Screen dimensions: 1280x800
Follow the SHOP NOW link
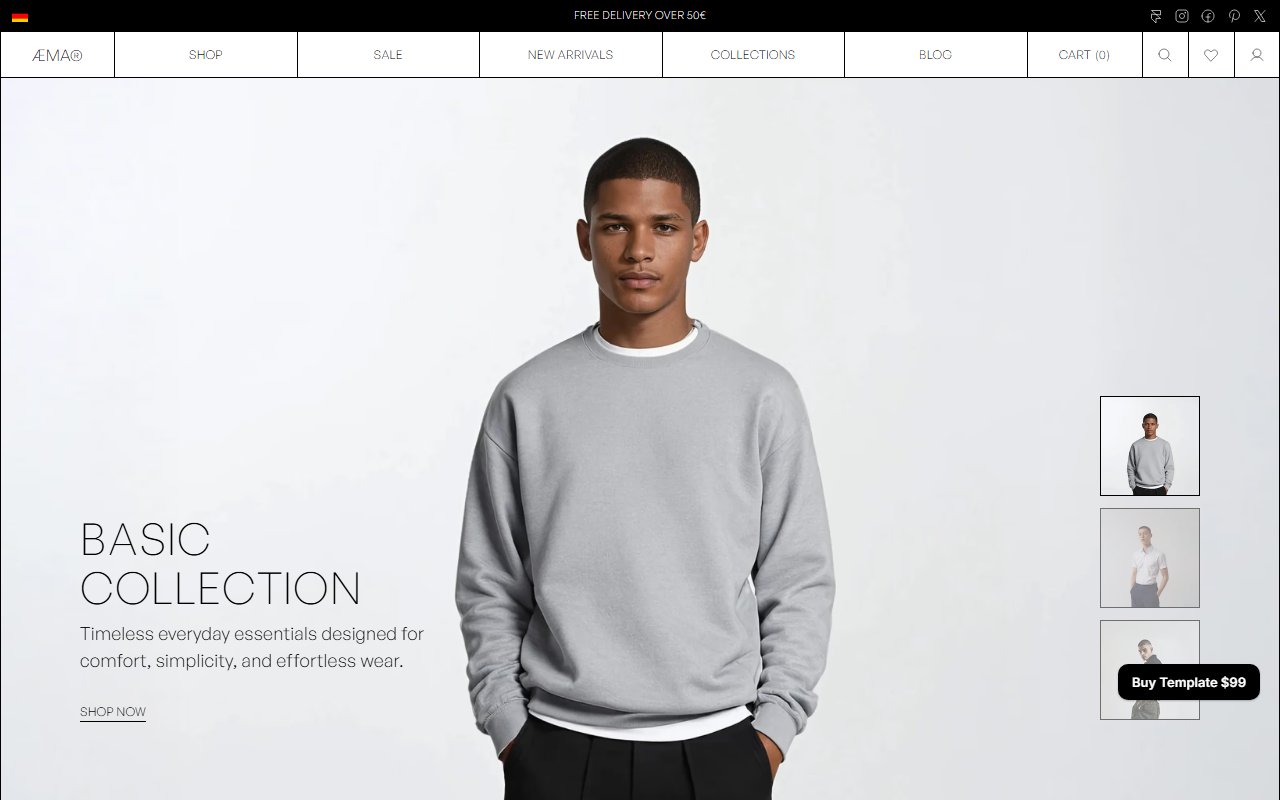pyautogui.click(x=113, y=712)
